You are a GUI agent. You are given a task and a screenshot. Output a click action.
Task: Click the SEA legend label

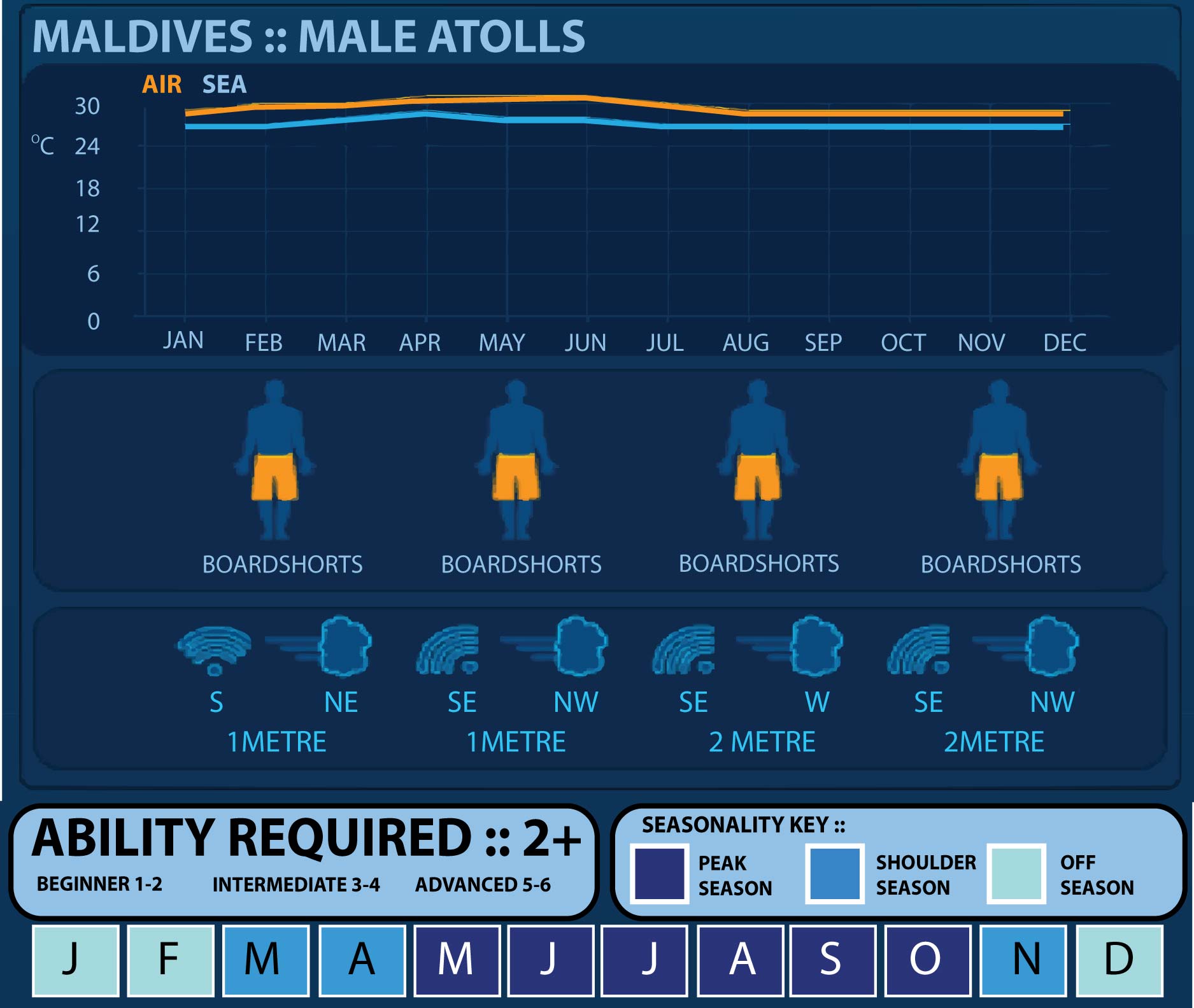224,85
